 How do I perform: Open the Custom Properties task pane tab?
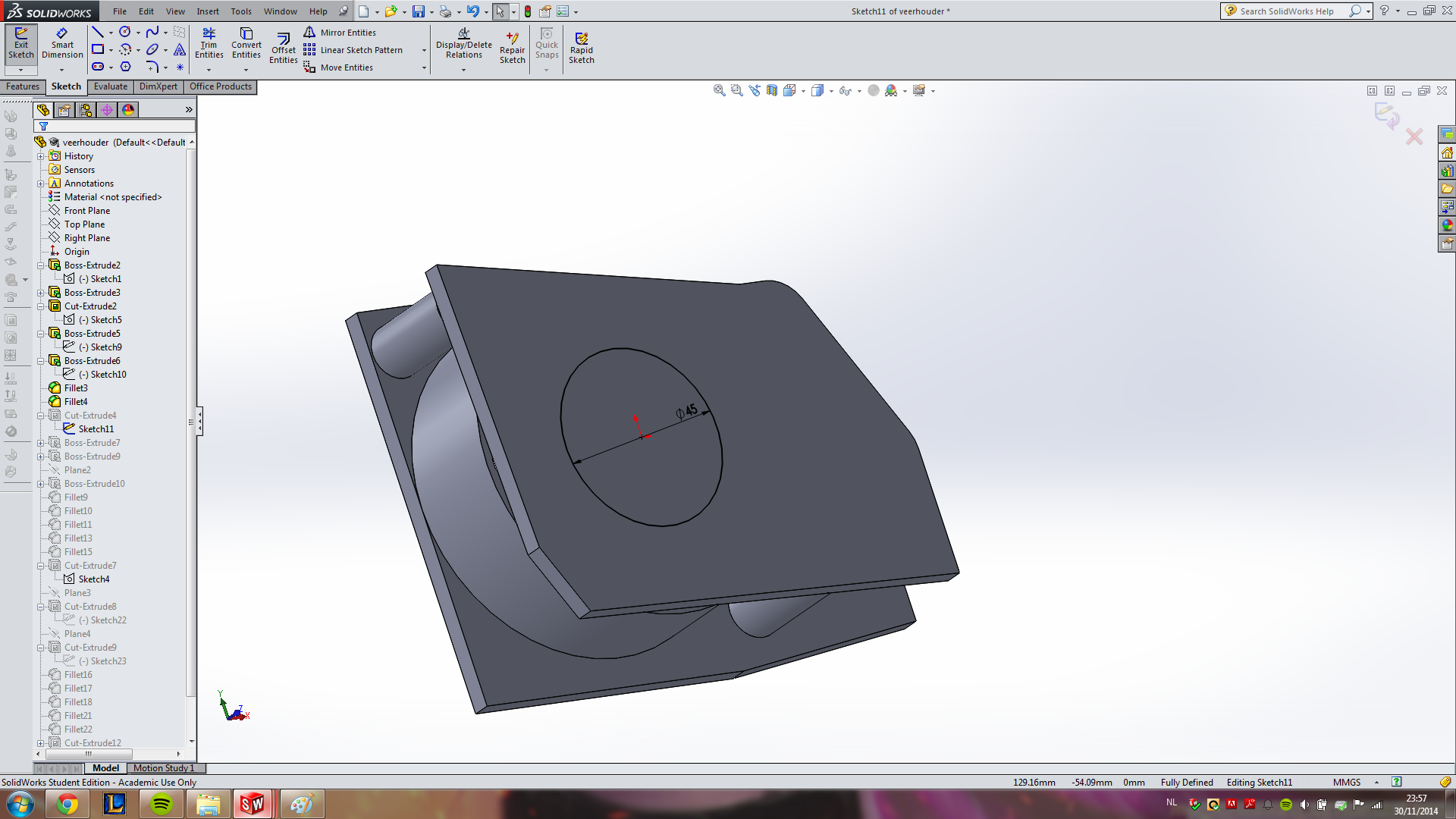[x=1447, y=243]
